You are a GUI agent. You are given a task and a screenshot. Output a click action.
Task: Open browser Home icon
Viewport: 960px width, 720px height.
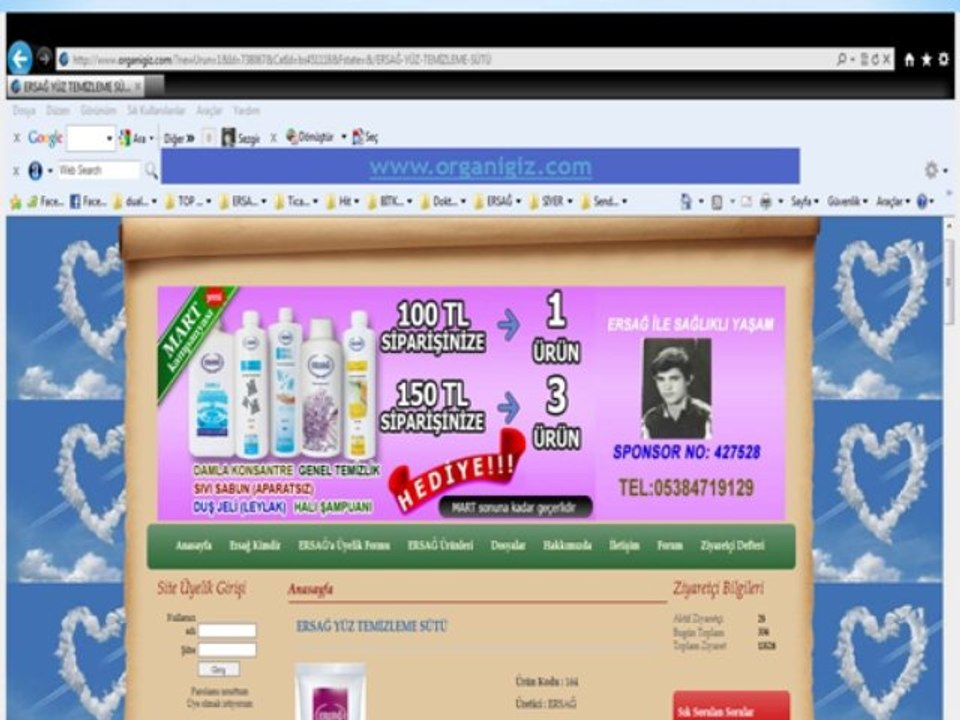click(x=909, y=59)
